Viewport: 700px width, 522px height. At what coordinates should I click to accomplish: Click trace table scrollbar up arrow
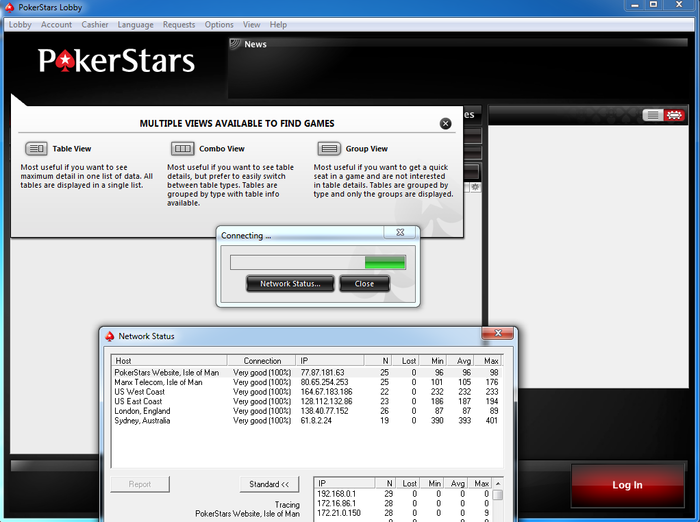pyautogui.click(x=498, y=484)
